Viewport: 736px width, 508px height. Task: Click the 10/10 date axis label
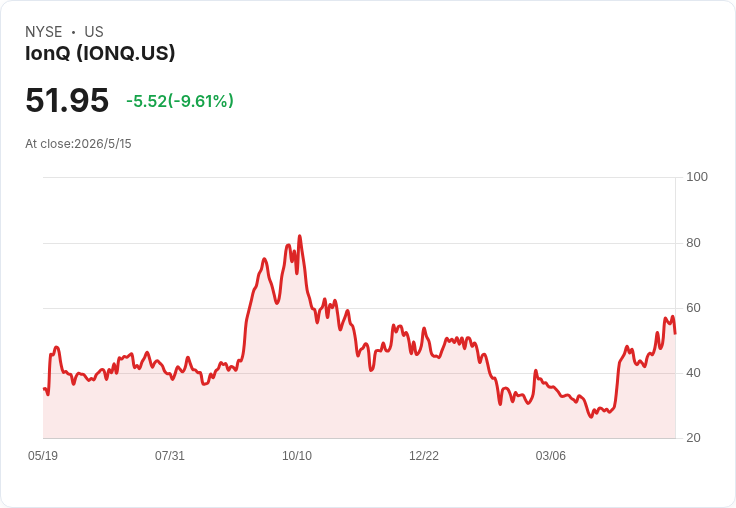tap(297, 455)
